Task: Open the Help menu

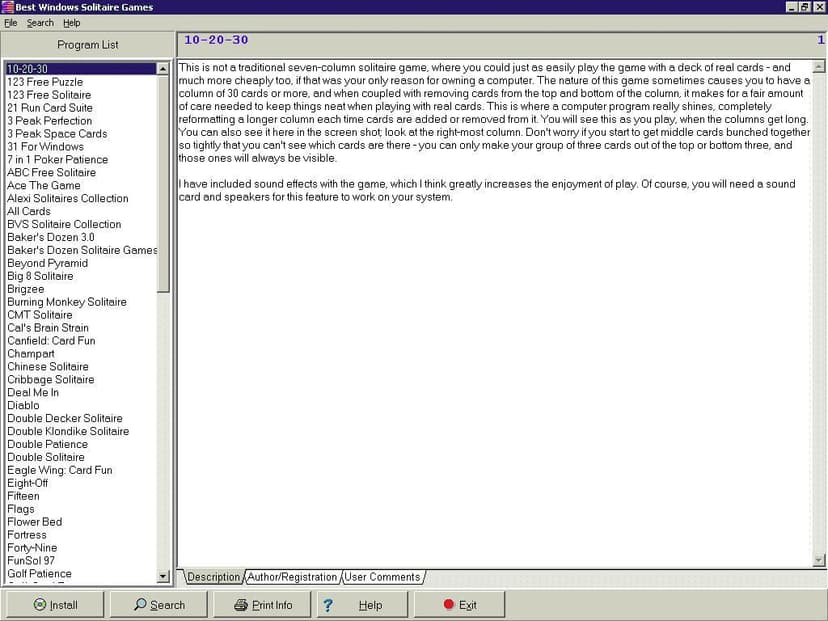Action: point(72,23)
